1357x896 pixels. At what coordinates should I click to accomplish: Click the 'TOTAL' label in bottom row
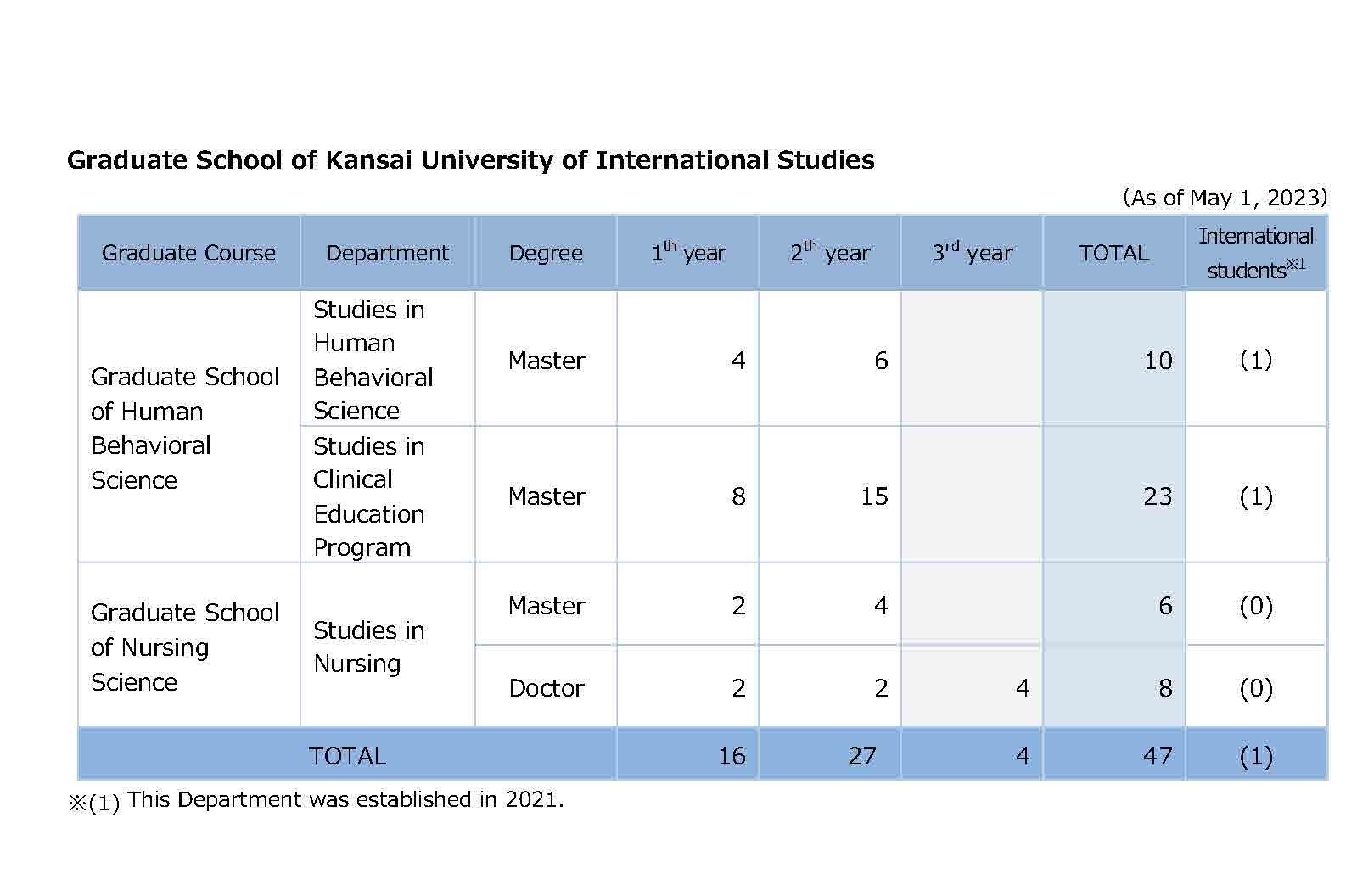[347, 755]
